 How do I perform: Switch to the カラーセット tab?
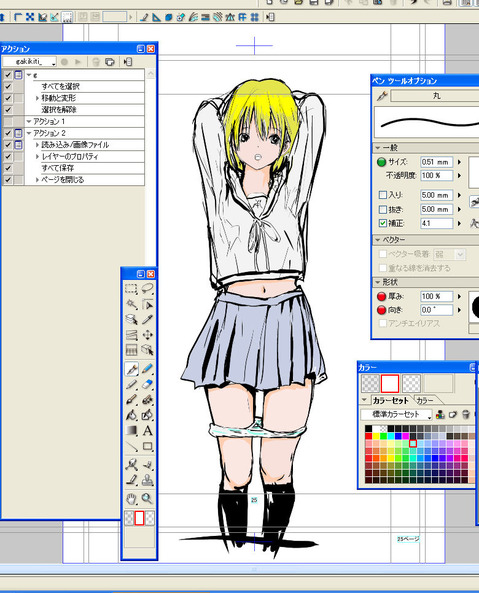(x=390, y=400)
